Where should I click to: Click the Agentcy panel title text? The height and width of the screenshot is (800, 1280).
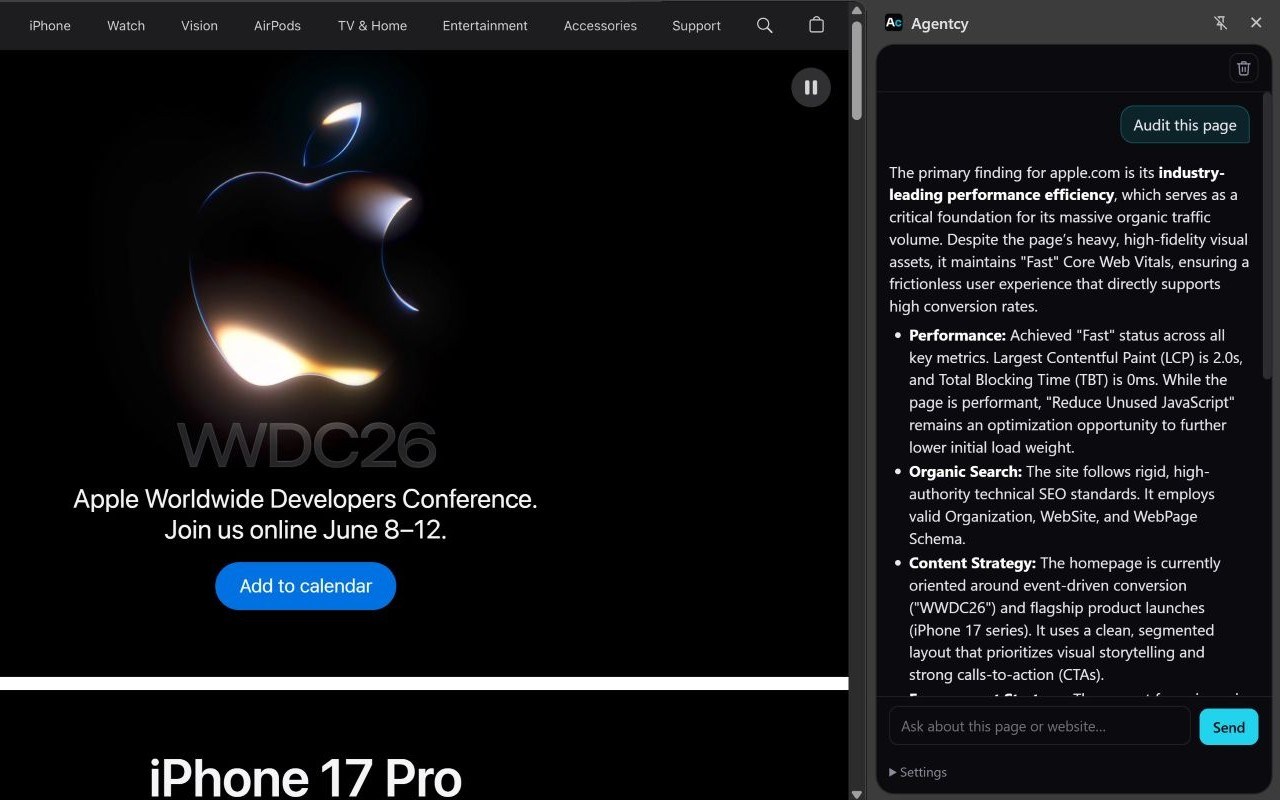click(940, 23)
